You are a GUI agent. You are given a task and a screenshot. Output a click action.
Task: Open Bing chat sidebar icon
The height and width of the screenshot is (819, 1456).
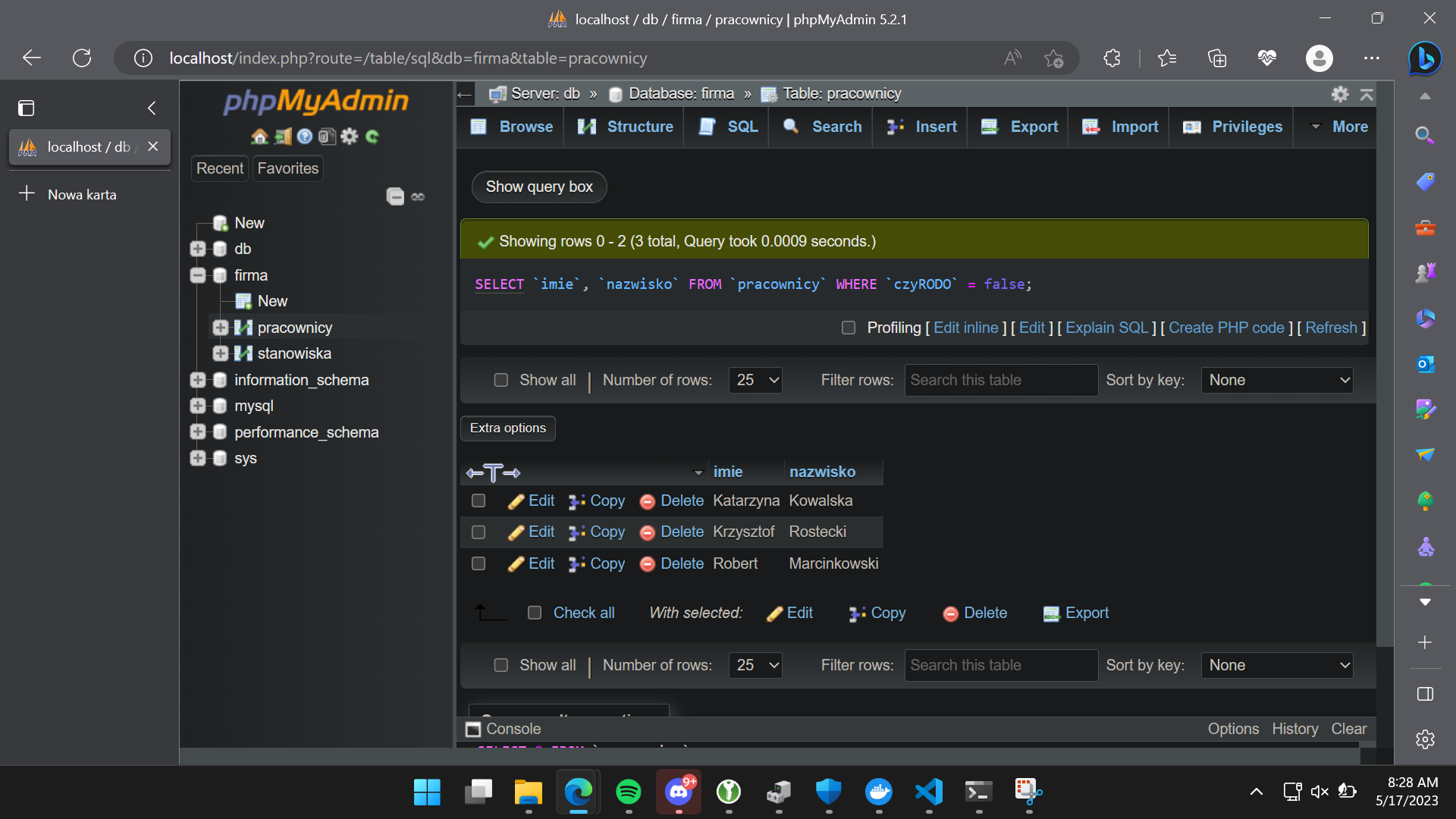pyautogui.click(x=1424, y=58)
